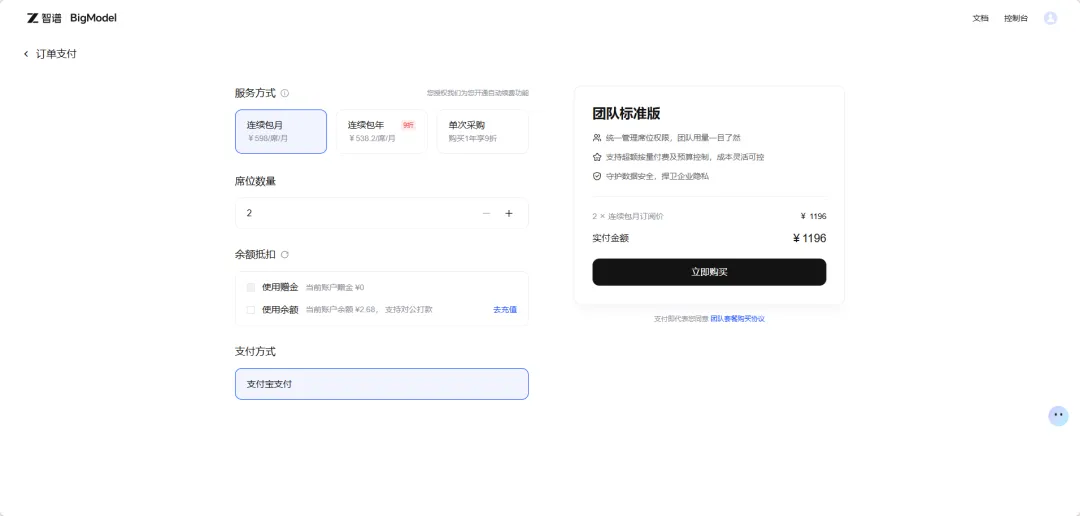Viewport: 1080px width, 516px height.
Task: Open 文档 in the top navigation
Action: 981,19
